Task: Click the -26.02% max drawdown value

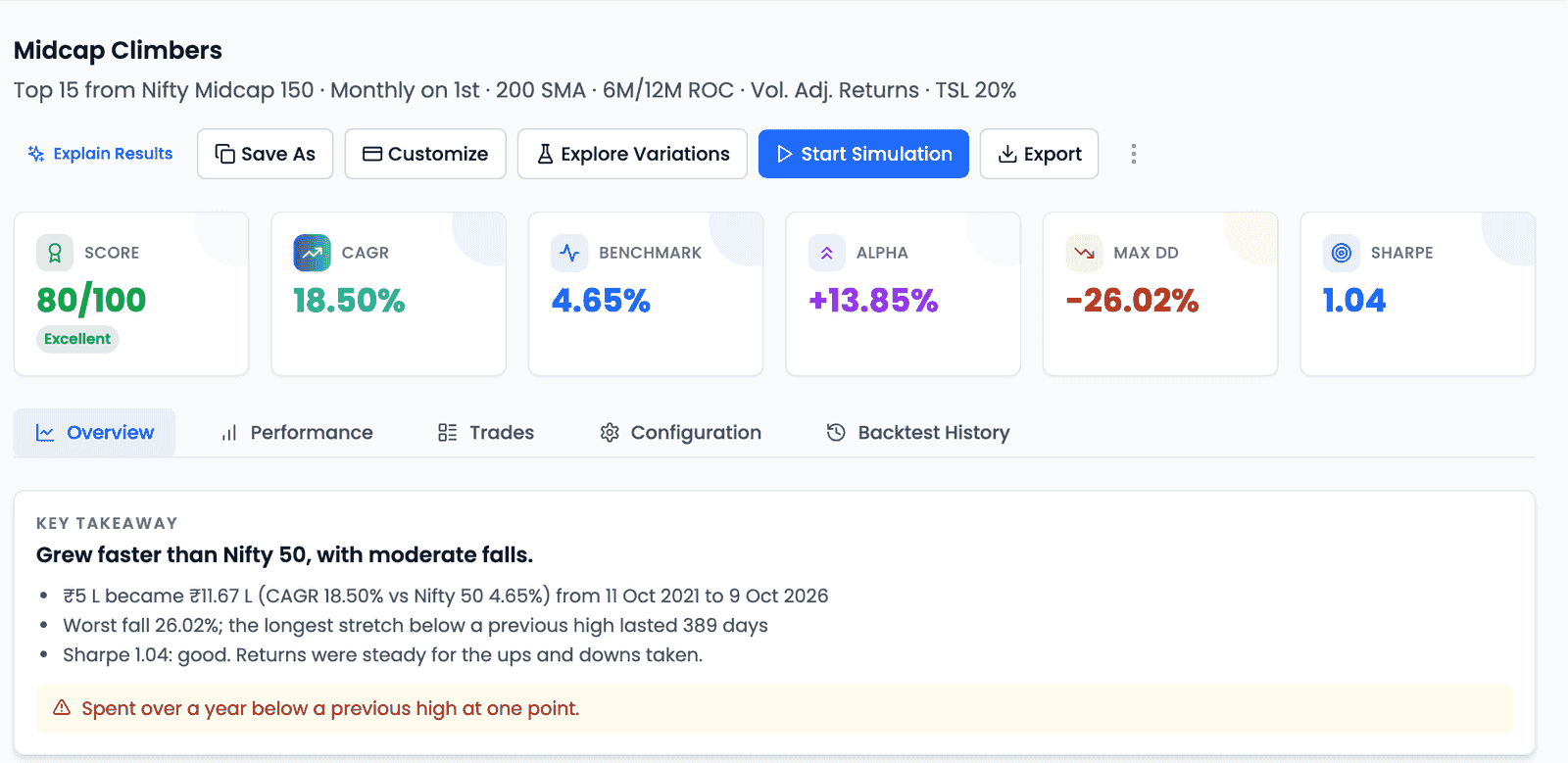Action: tap(1132, 300)
